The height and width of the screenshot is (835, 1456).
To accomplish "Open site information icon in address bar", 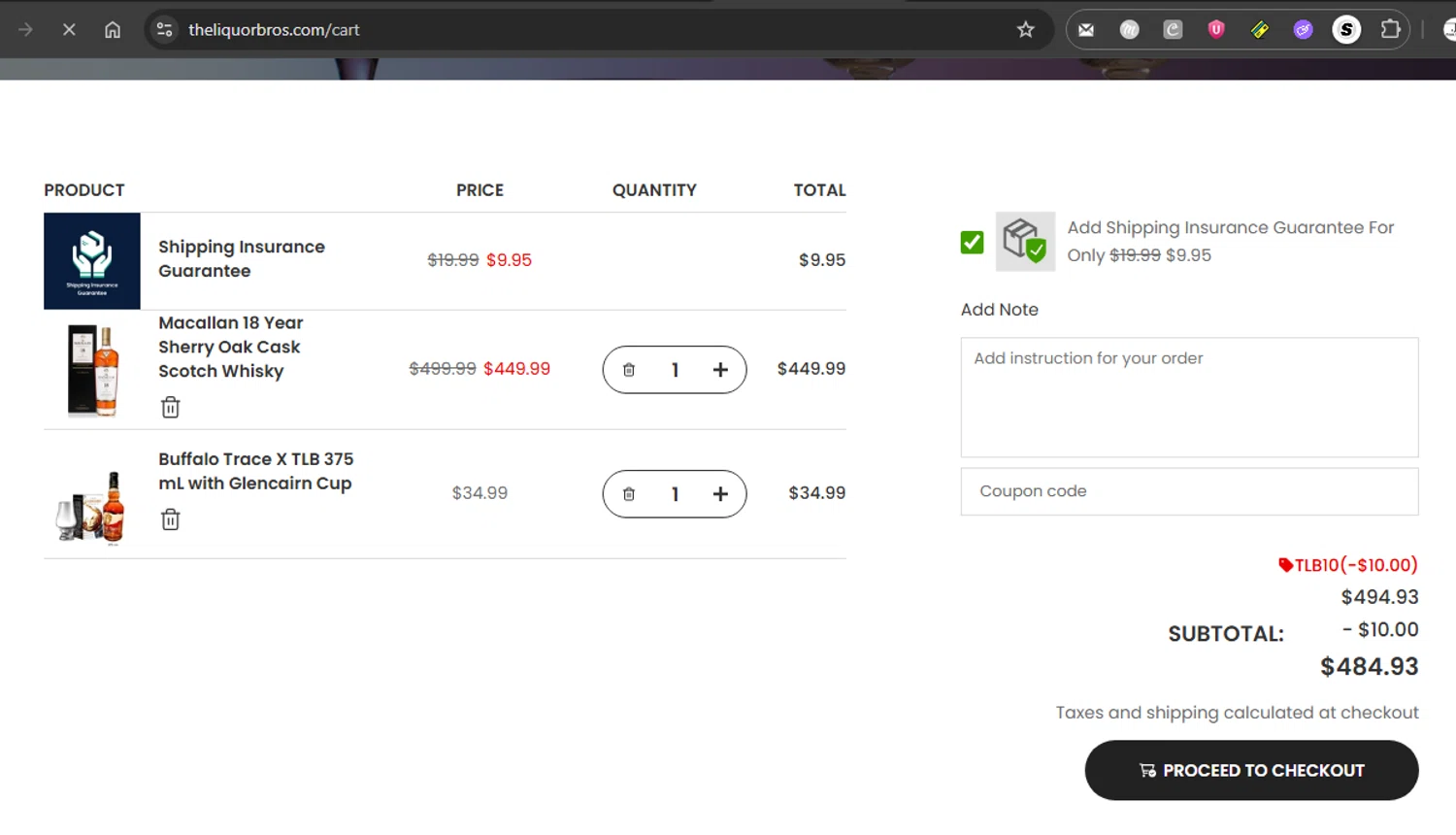I will pyautogui.click(x=165, y=30).
